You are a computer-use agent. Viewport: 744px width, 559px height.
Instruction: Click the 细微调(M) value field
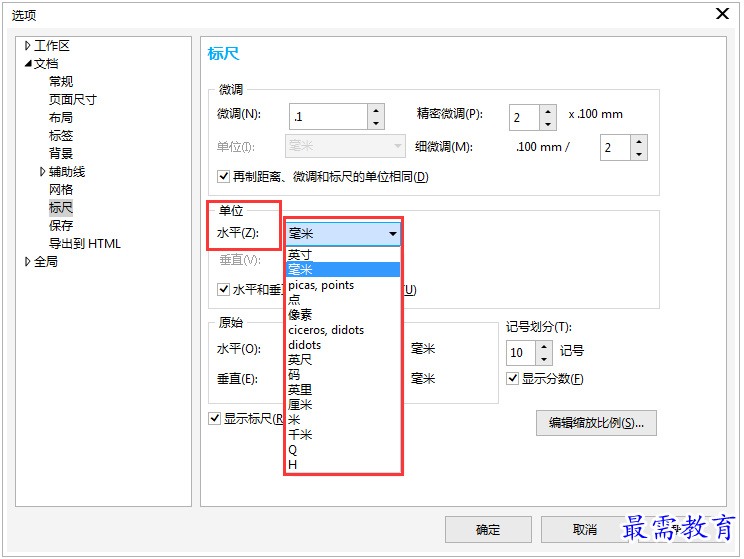615,148
